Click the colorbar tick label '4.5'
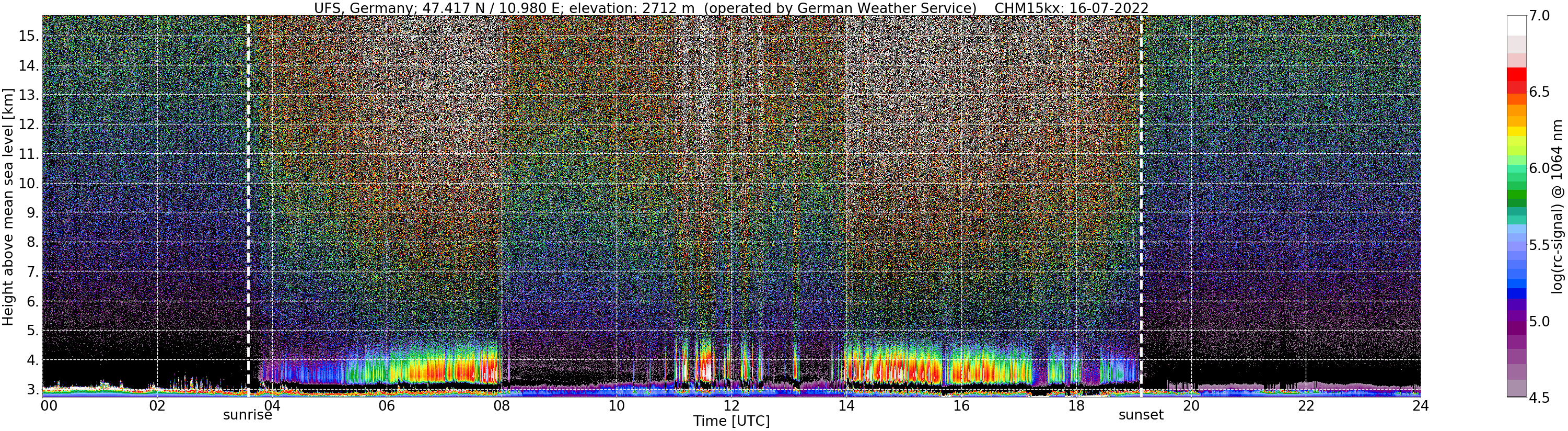1568x431 pixels. pyautogui.click(x=1539, y=397)
